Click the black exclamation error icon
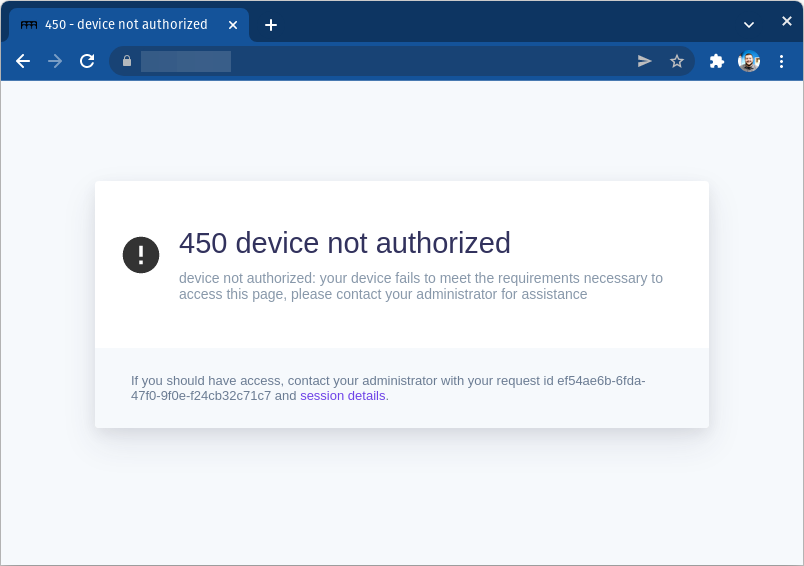The width and height of the screenshot is (804, 566). click(141, 255)
